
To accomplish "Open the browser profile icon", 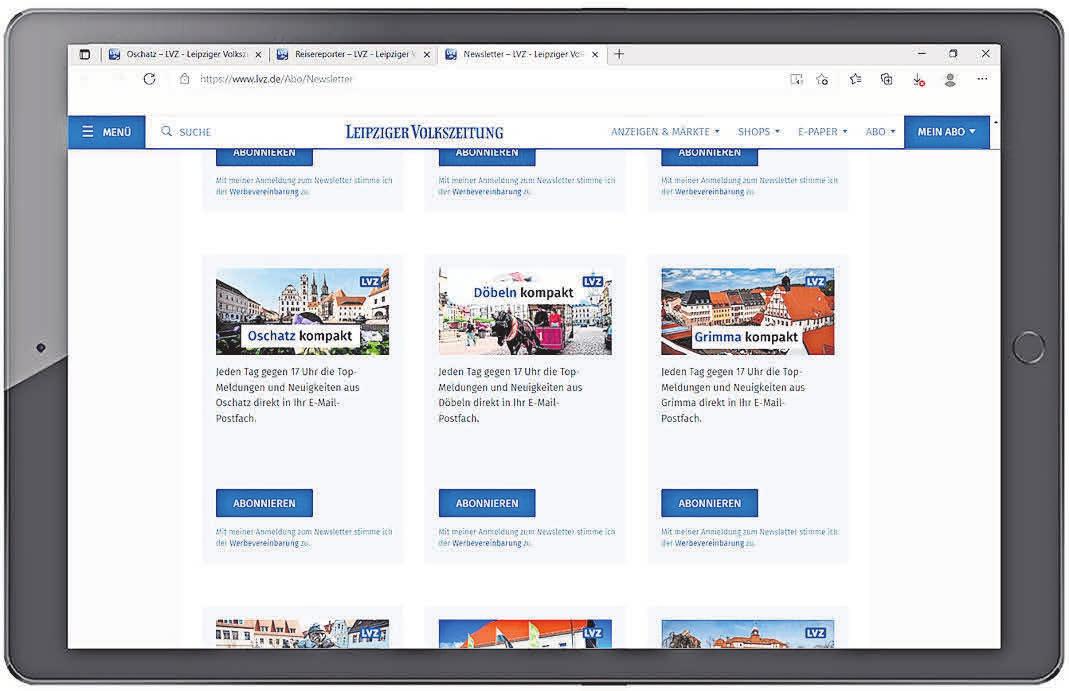I will tap(950, 80).
